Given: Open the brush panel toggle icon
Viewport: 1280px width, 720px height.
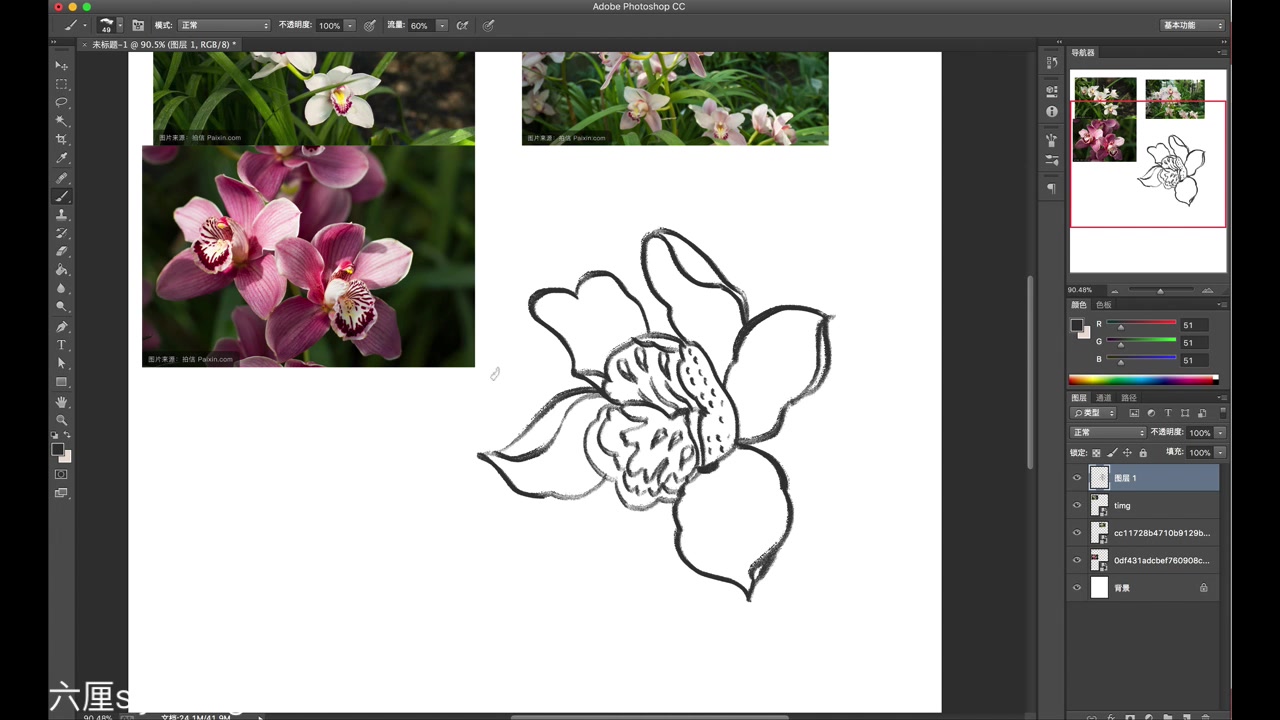Looking at the screenshot, I should pyautogui.click(x=138, y=25).
